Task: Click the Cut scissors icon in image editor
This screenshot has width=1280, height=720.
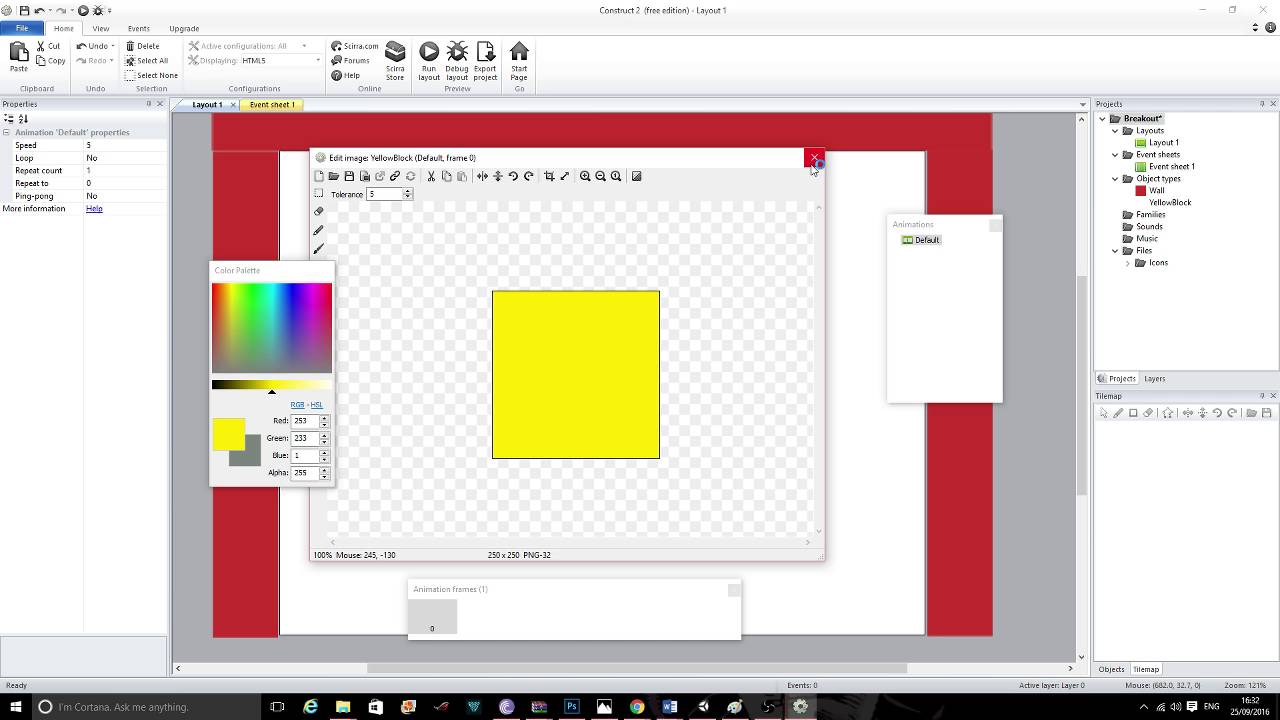Action: pyautogui.click(x=431, y=176)
